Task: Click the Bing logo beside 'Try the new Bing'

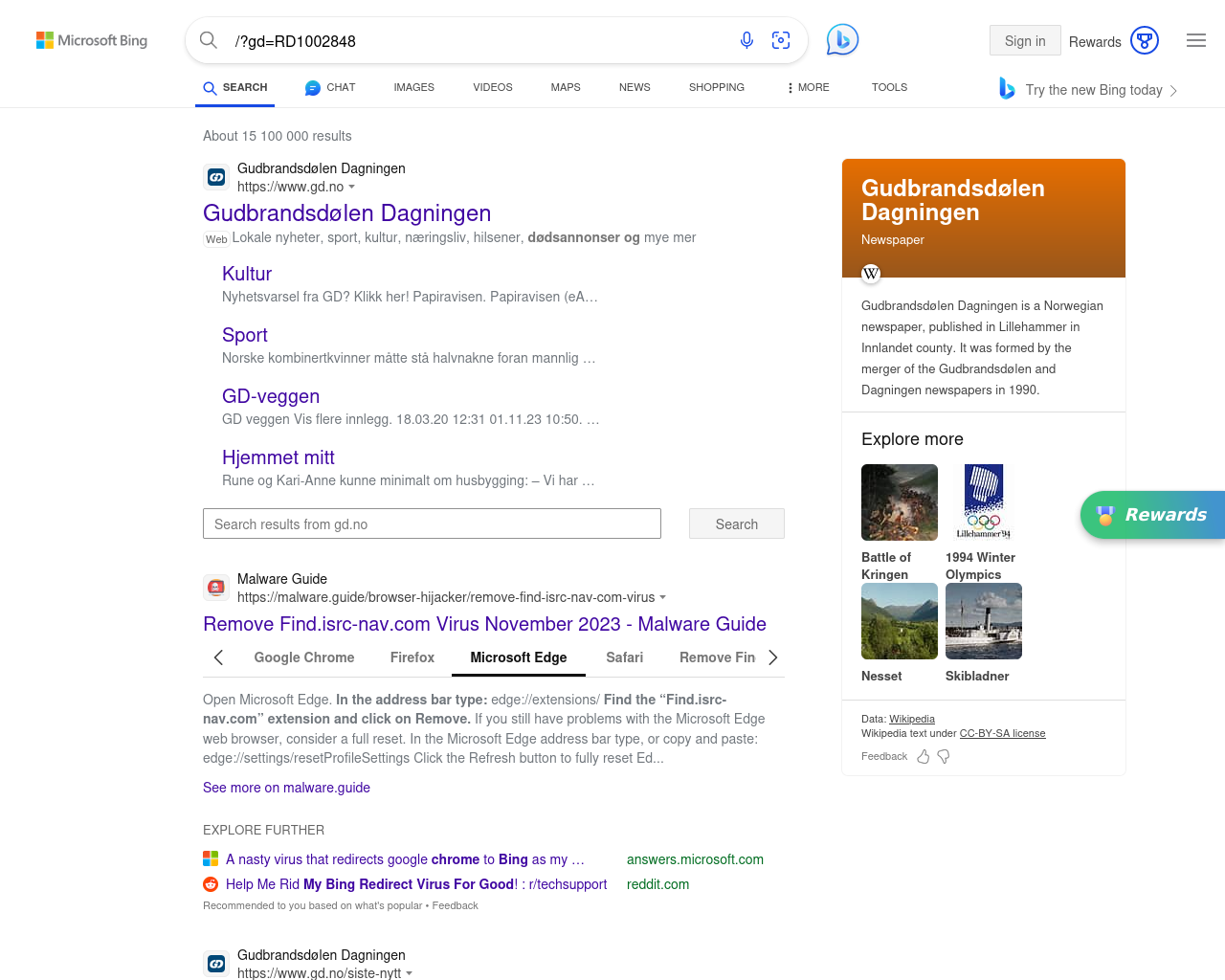Action: [x=1007, y=89]
